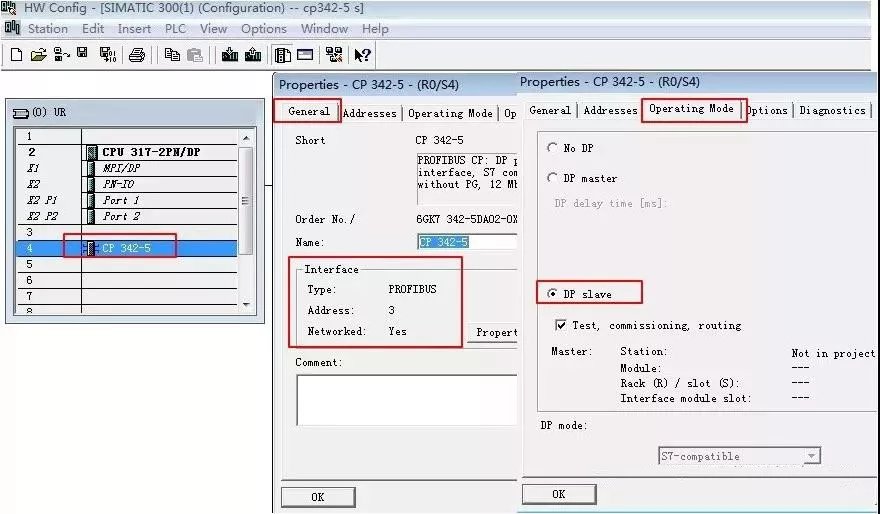This screenshot has height=514, width=880.
Task: Open the DP mode S7-compatible dropdown
Action: pos(811,456)
